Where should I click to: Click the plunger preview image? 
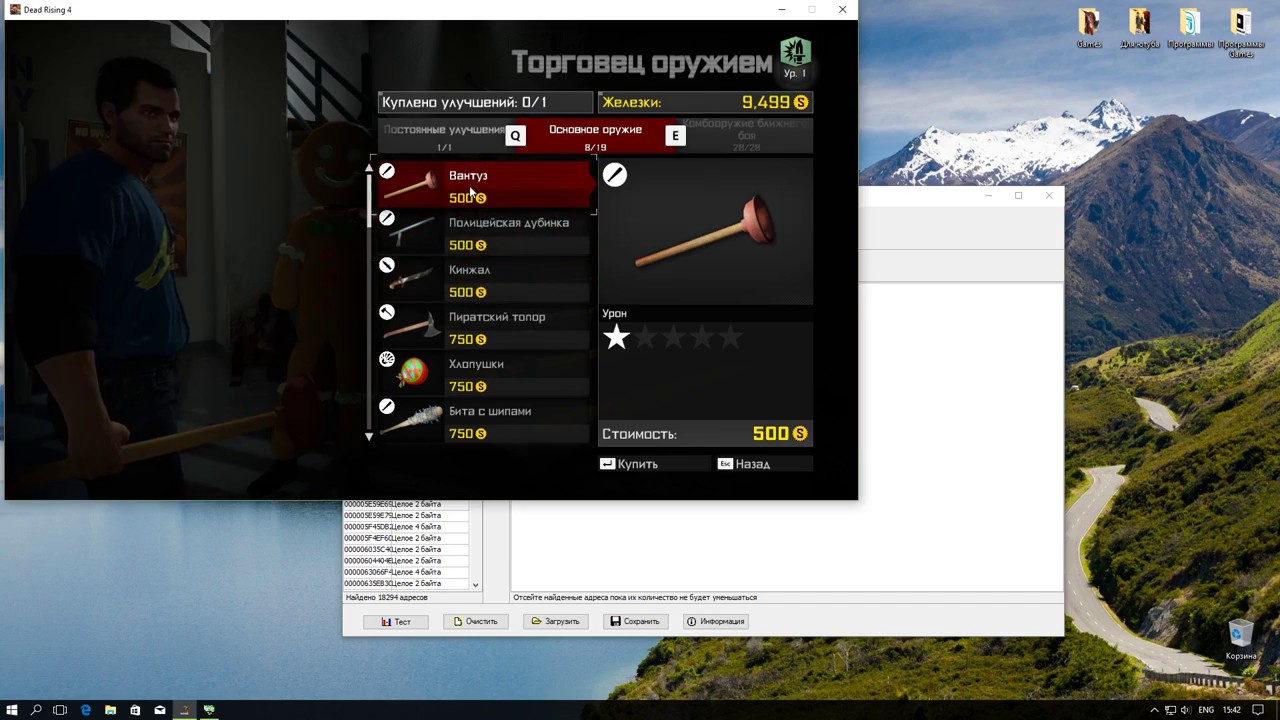pyautogui.click(x=706, y=232)
